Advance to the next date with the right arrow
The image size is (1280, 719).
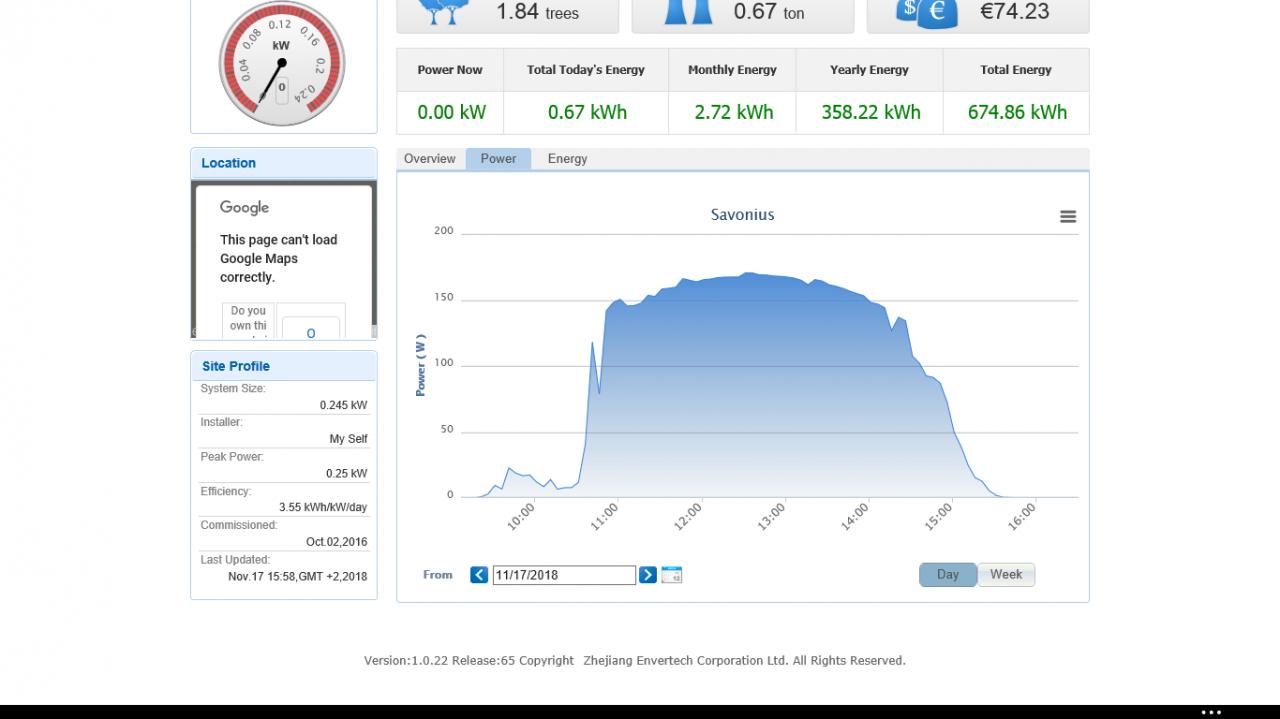(648, 575)
